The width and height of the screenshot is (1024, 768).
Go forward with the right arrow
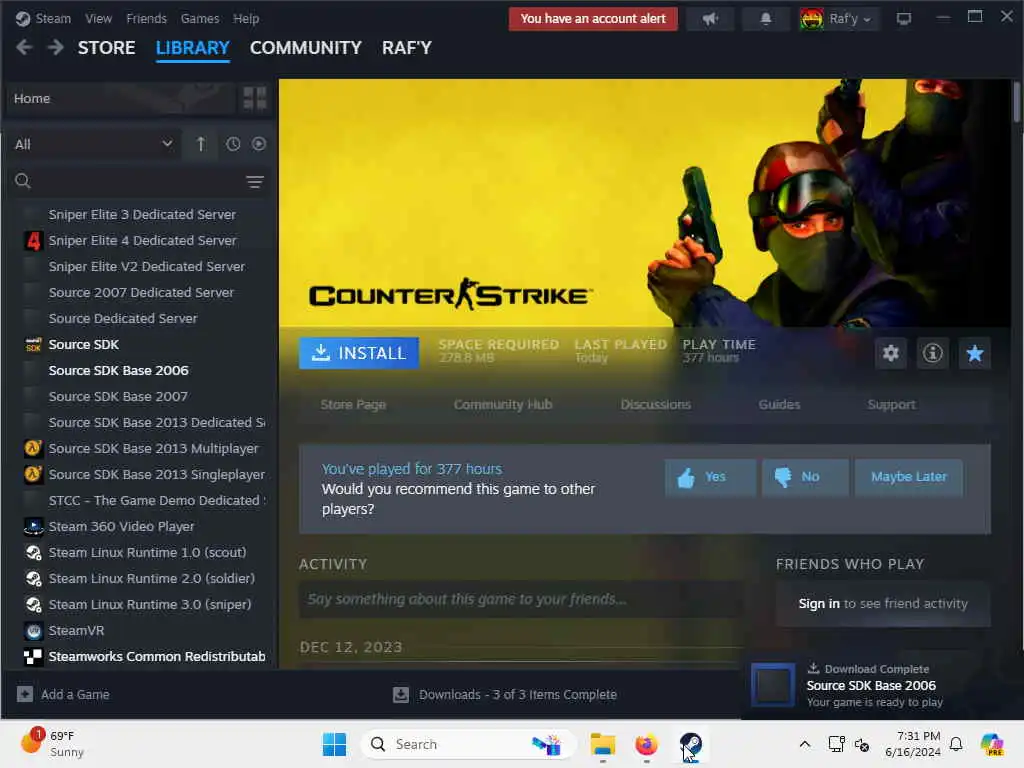56,48
